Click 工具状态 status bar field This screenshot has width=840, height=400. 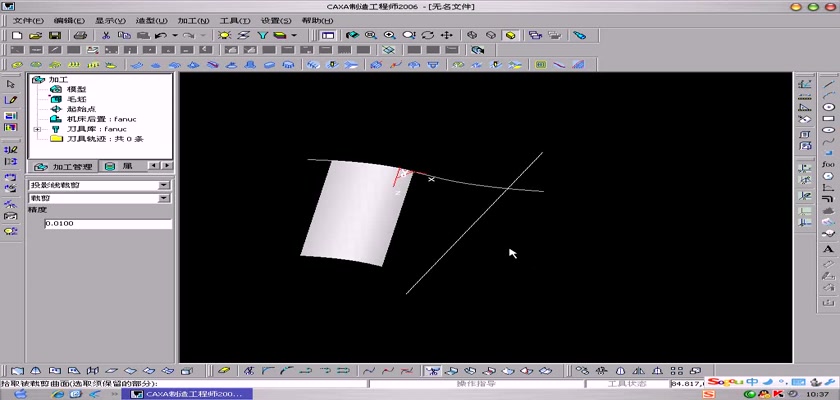coord(627,384)
